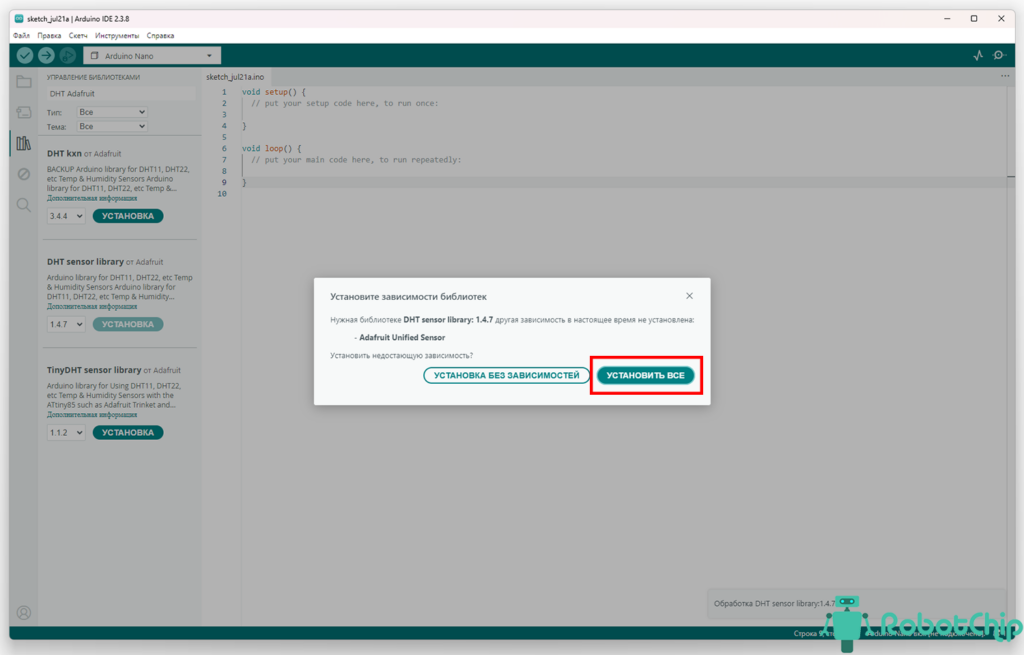Click the DHT Adafruit library search field
This screenshot has width=1024, height=655.
click(x=121, y=93)
